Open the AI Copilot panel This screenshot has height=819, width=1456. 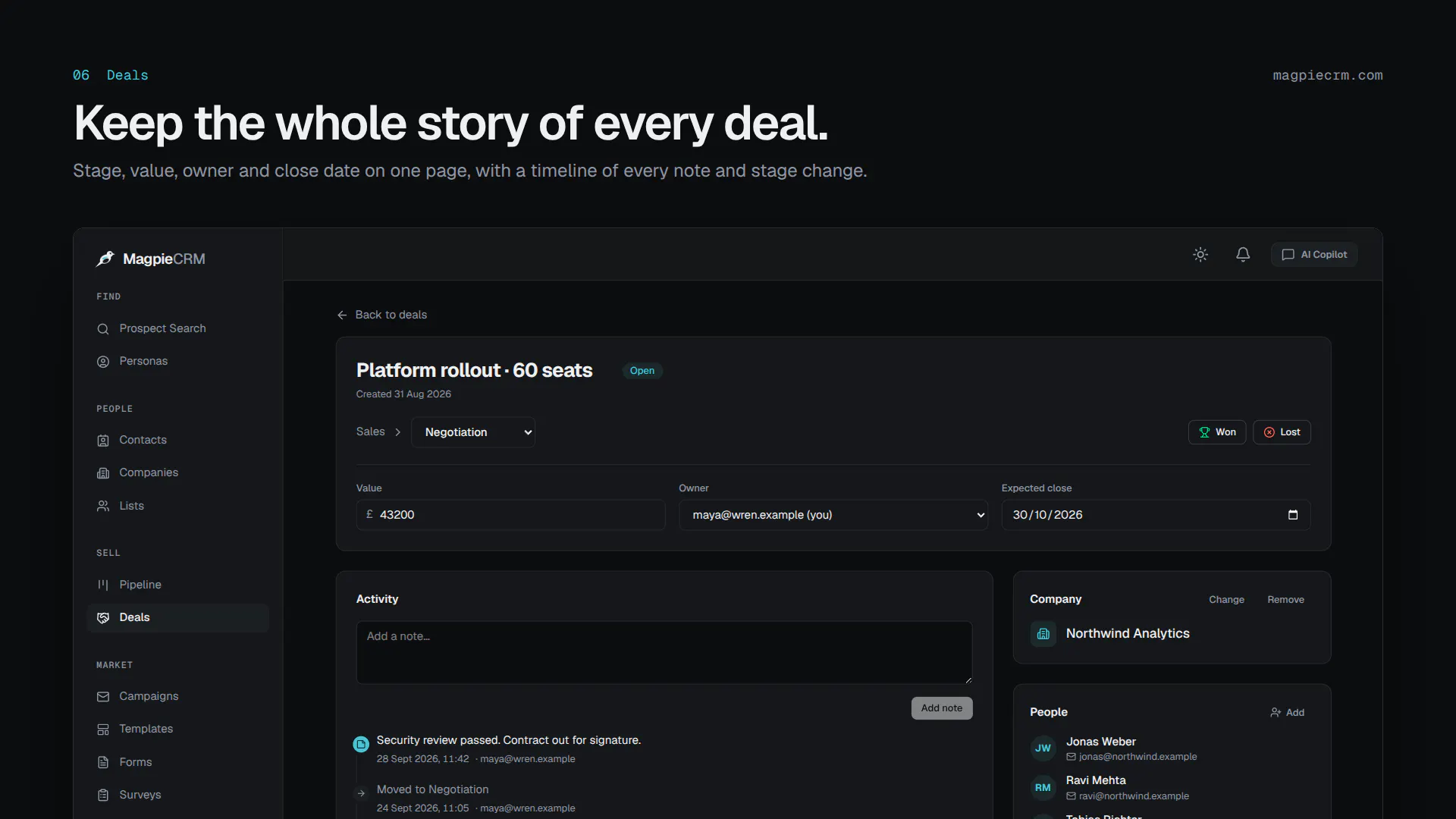coord(1314,255)
